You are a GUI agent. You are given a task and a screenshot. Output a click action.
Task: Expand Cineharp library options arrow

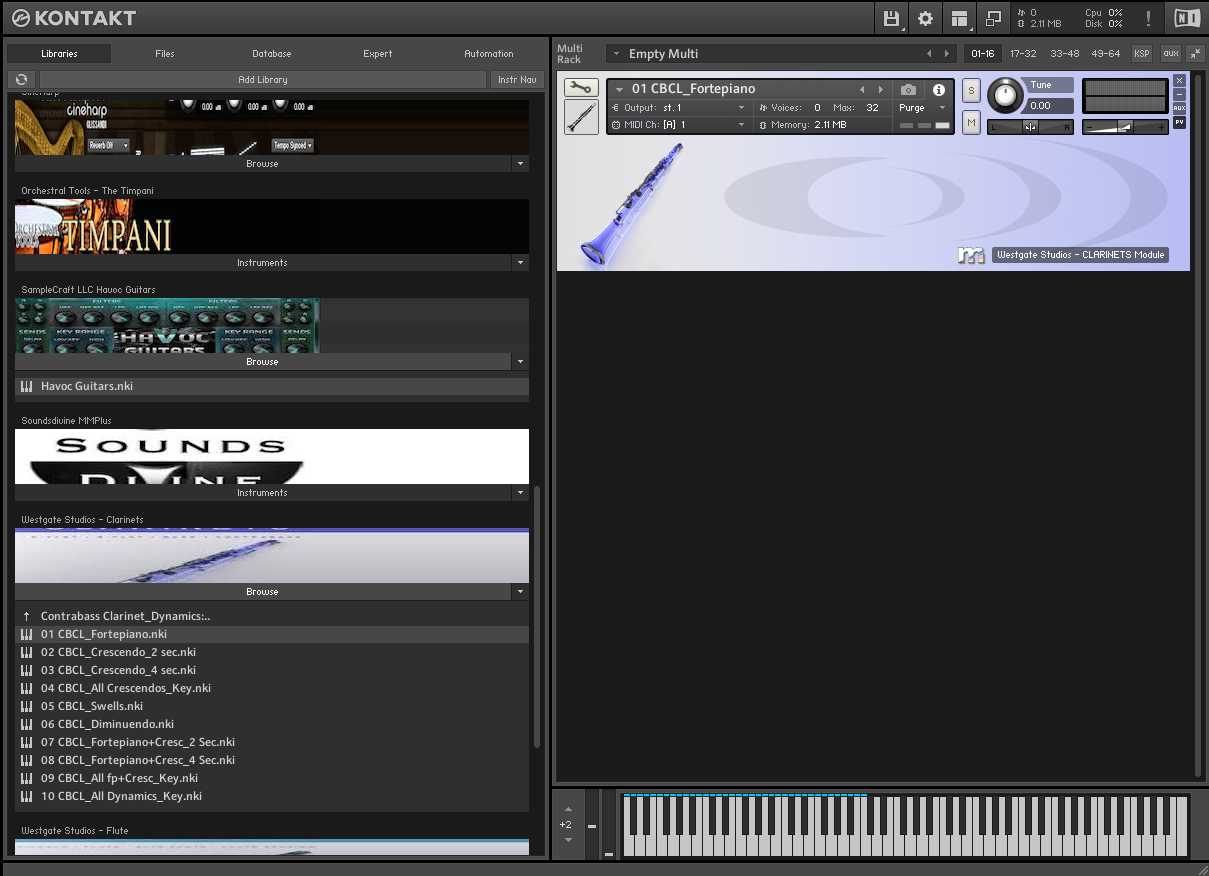click(x=519, y=164)
